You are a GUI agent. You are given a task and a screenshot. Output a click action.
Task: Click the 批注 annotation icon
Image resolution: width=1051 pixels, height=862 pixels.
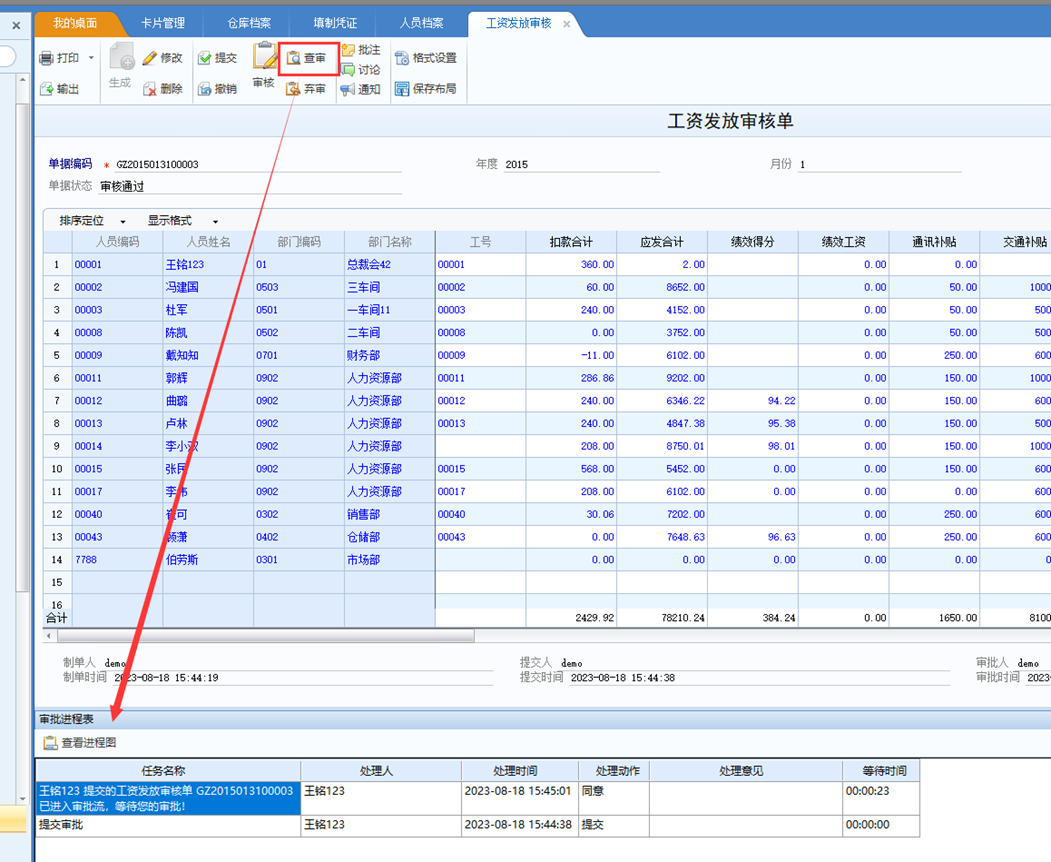coord(348,50)
